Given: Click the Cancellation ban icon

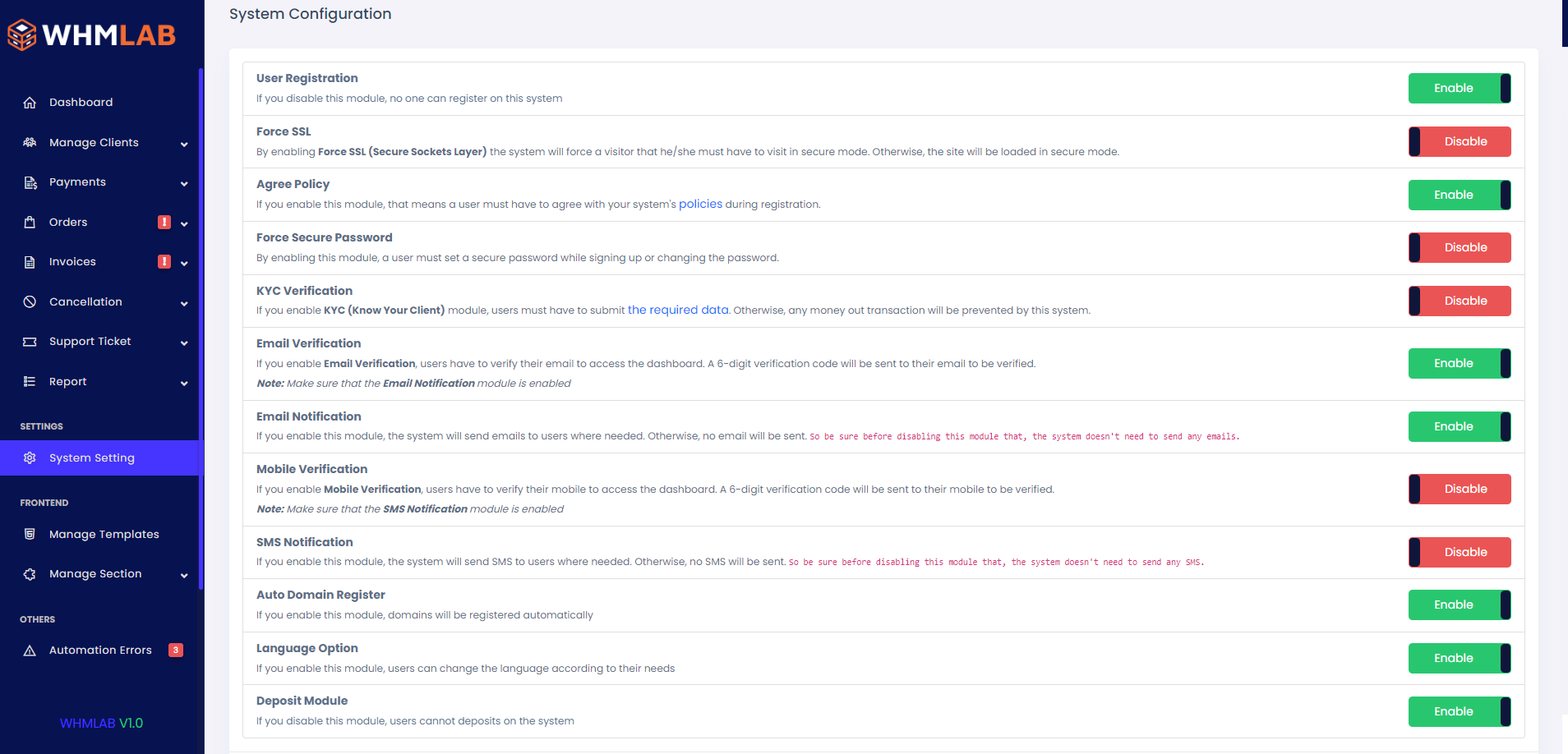Looking at the screenshot, I should [x=30, y=302].
